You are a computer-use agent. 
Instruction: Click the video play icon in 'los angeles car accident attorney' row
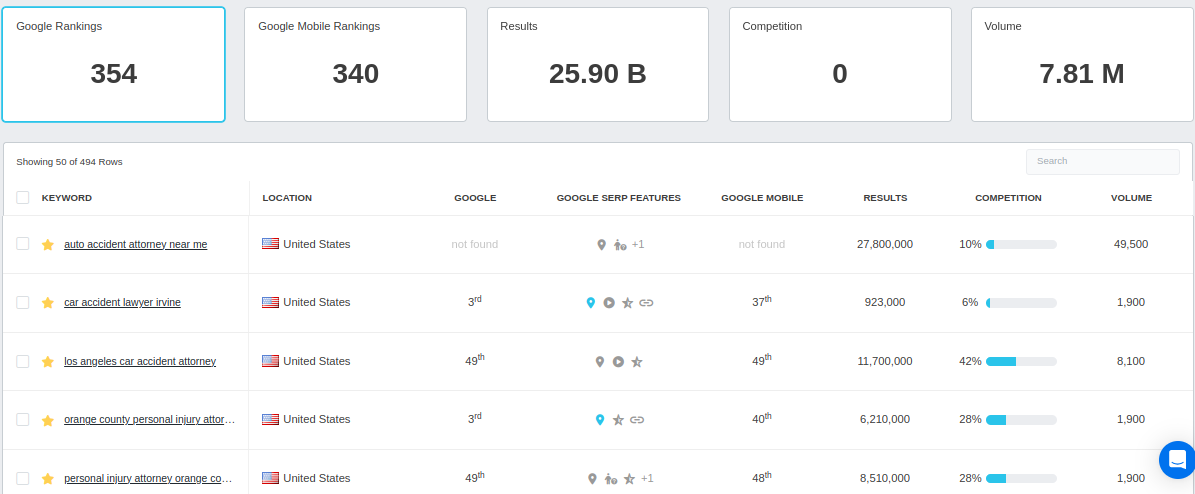tap(618, 361)
